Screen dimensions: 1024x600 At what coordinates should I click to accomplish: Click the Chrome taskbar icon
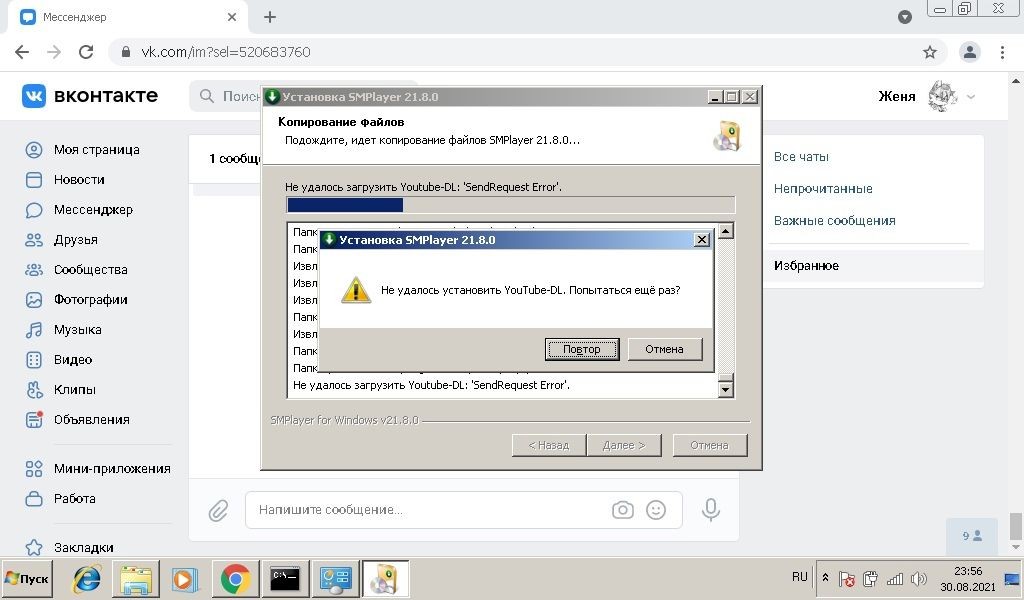click(235, 578)
